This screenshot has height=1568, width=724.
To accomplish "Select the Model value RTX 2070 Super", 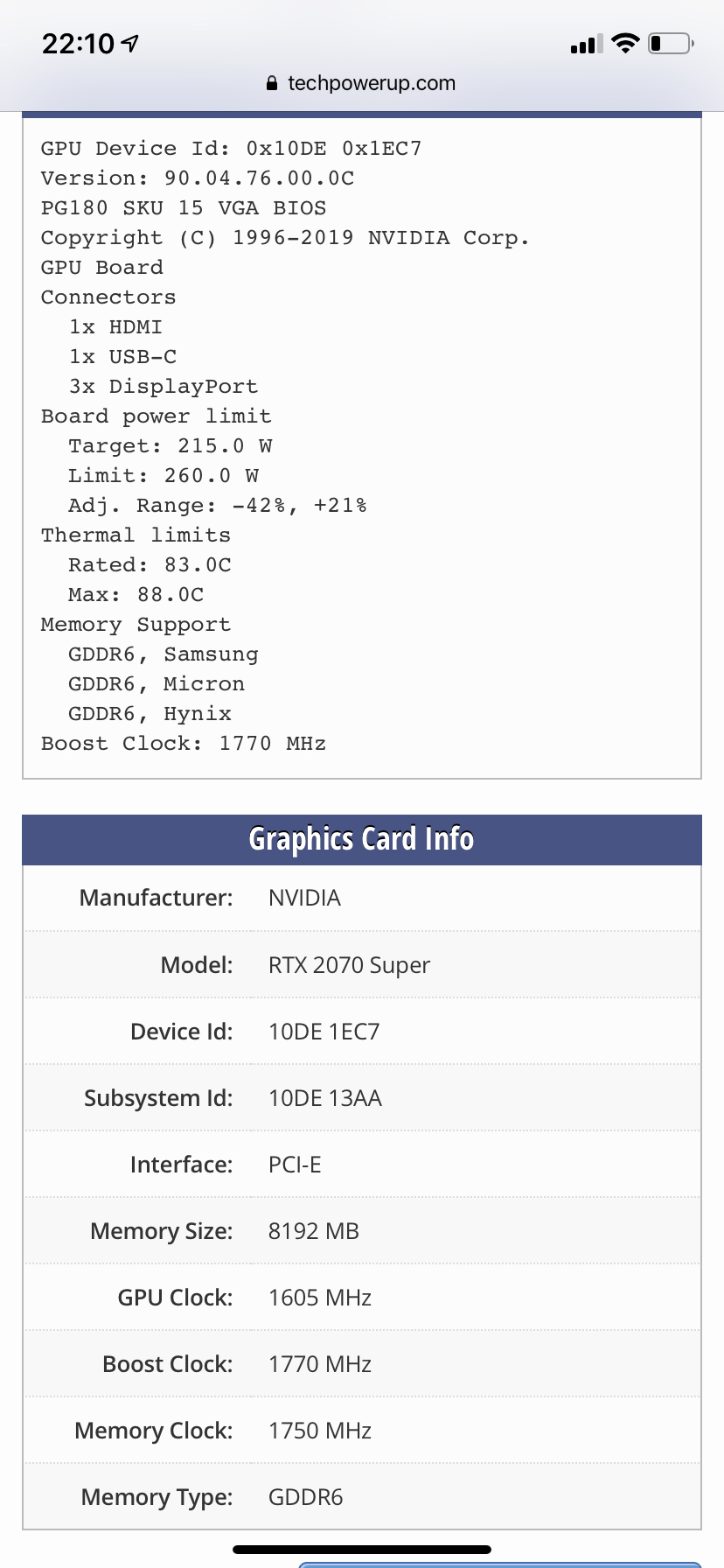I will [x=349, y=964].
